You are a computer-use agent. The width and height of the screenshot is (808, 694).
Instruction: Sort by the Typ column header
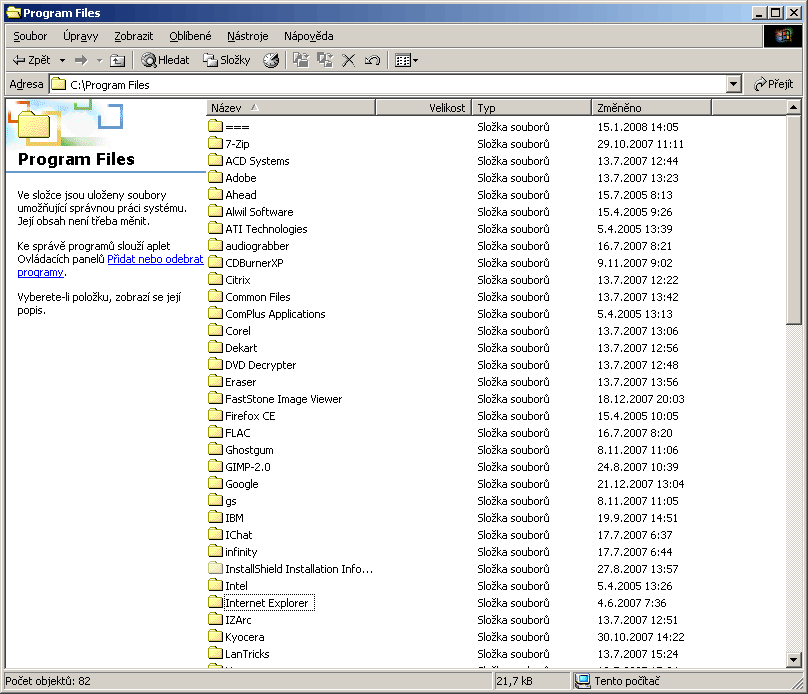(531, 108)
